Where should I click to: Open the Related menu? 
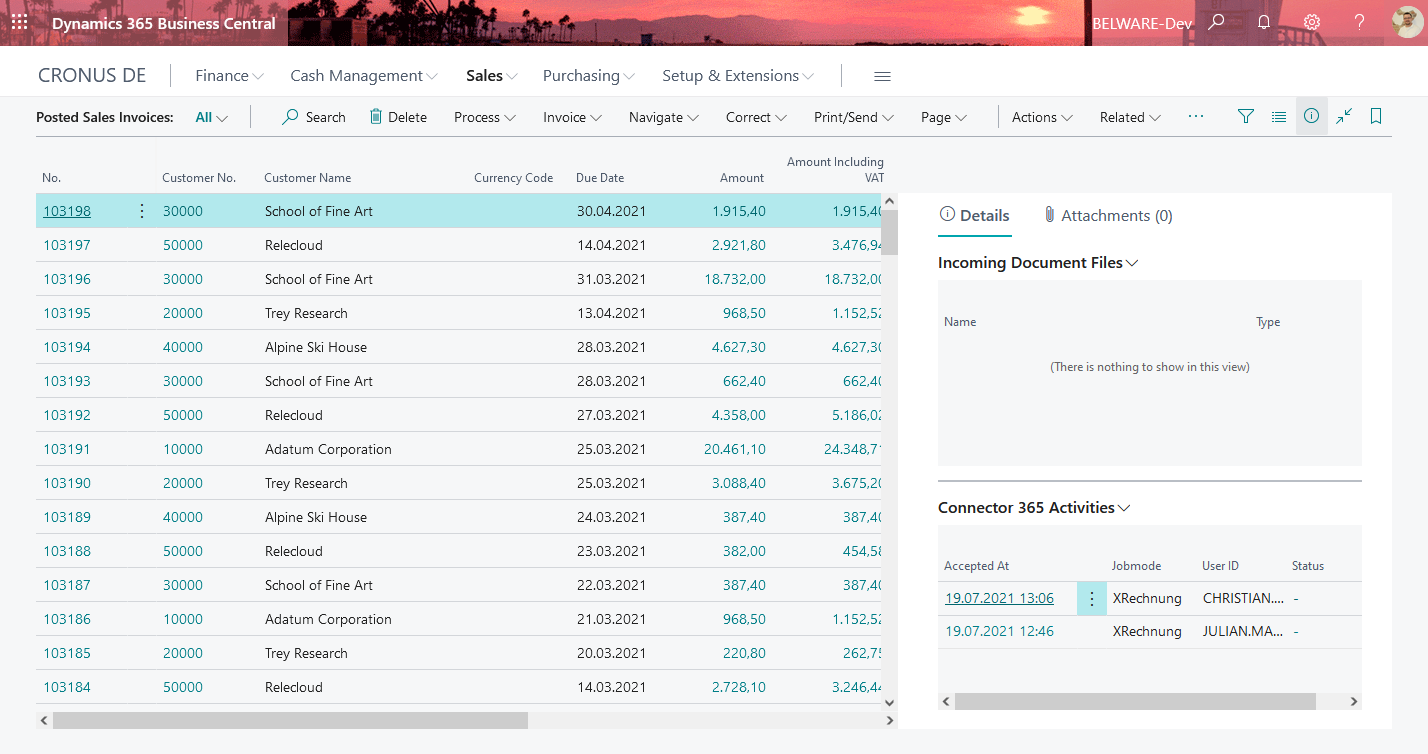(1130, 117)
